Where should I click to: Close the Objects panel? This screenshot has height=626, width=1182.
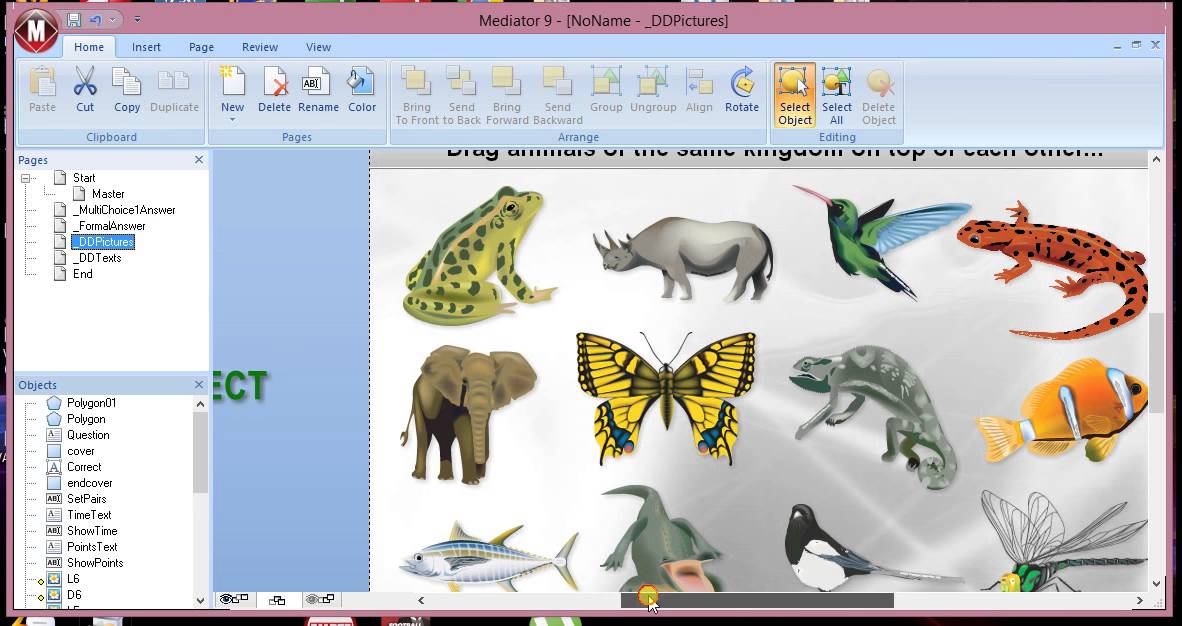199,385
